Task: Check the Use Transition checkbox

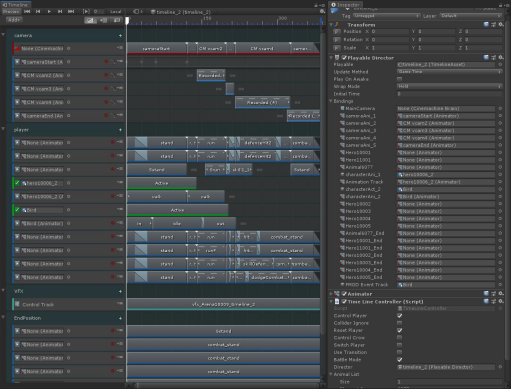Action: click(x=399, y=352)
